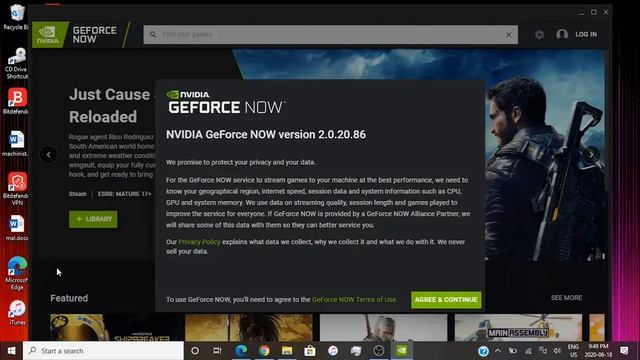The height and width of the screenshot is (360, 640).
Task: Click the Get Help tray icon
Action: 483,351
